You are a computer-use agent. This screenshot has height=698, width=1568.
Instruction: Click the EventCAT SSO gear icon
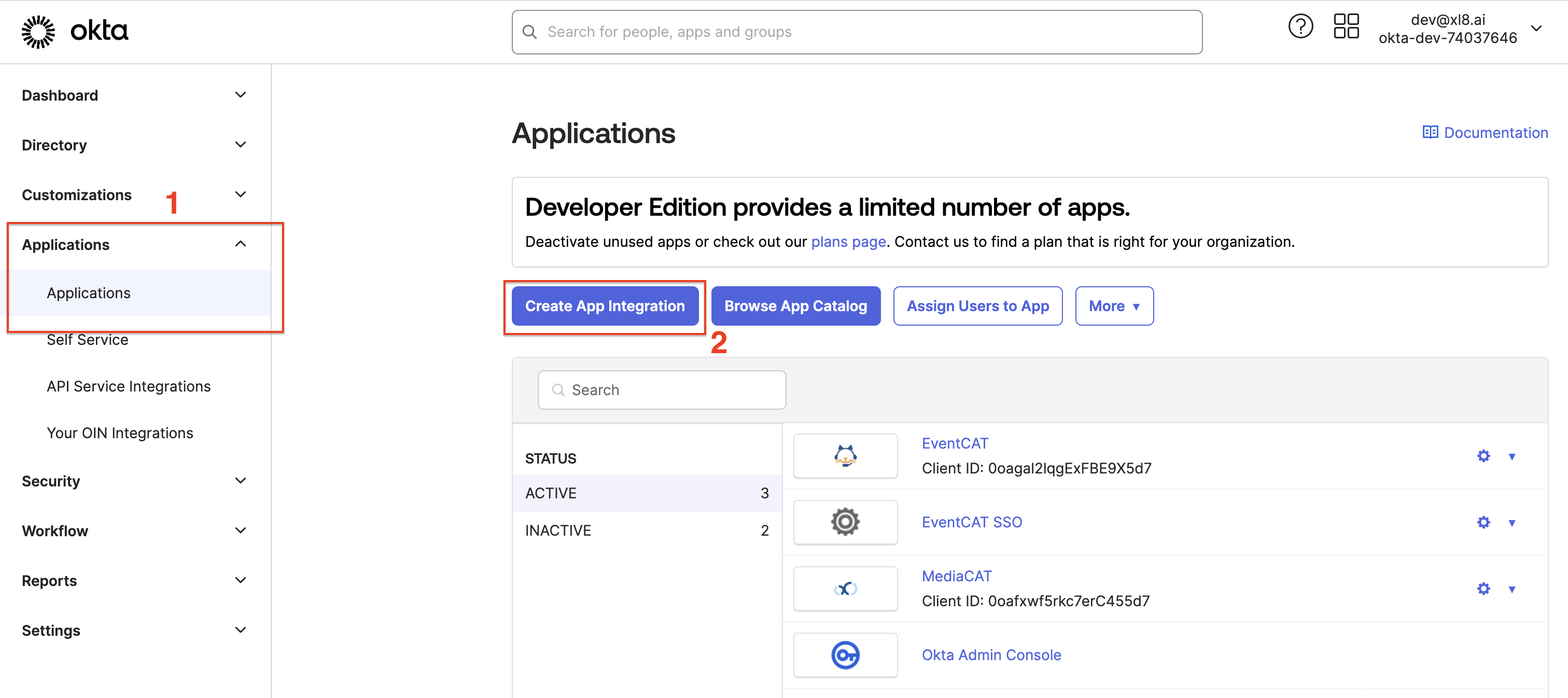[x=1483, y=523]
